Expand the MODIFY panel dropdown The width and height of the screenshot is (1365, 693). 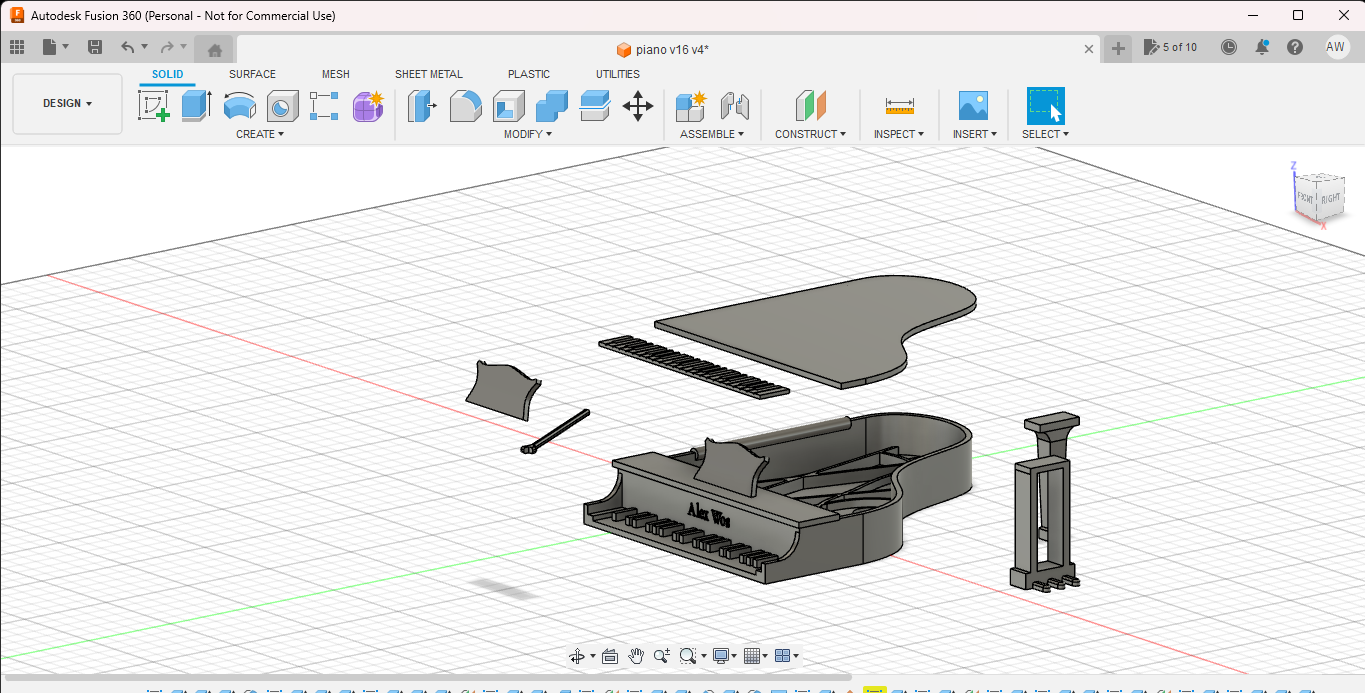(x=528, y=133)
